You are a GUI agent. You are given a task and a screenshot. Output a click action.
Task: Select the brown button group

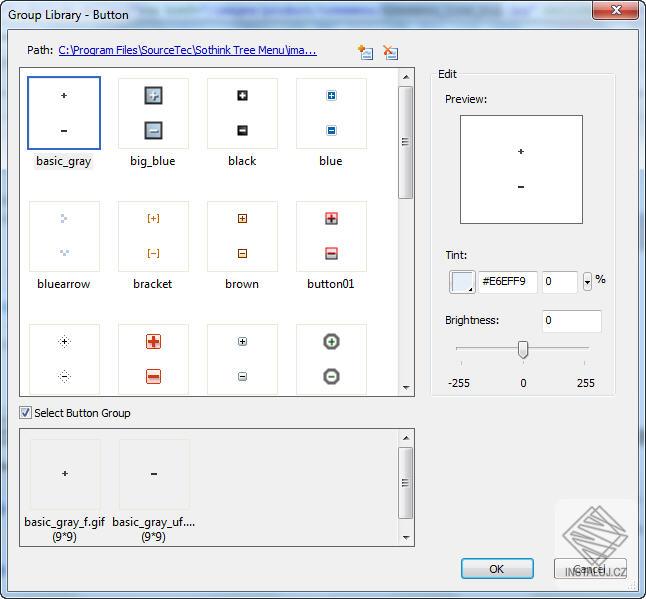point(242,236)
